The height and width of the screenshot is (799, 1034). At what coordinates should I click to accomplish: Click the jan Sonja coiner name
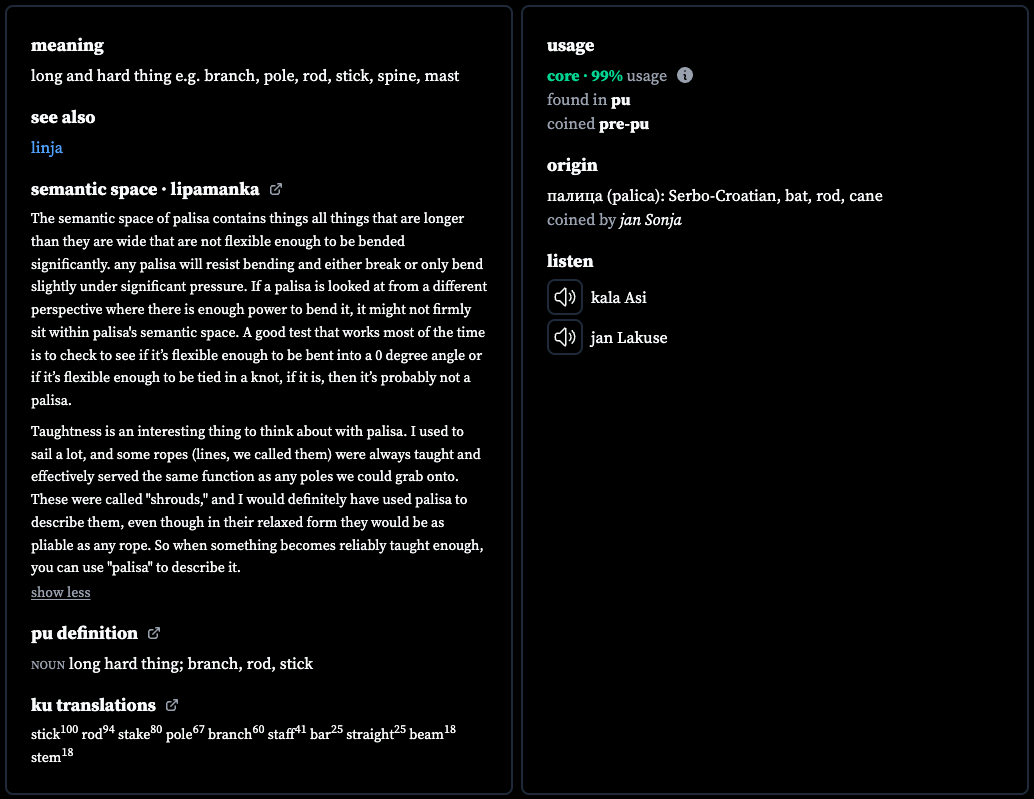pos(650,220)
